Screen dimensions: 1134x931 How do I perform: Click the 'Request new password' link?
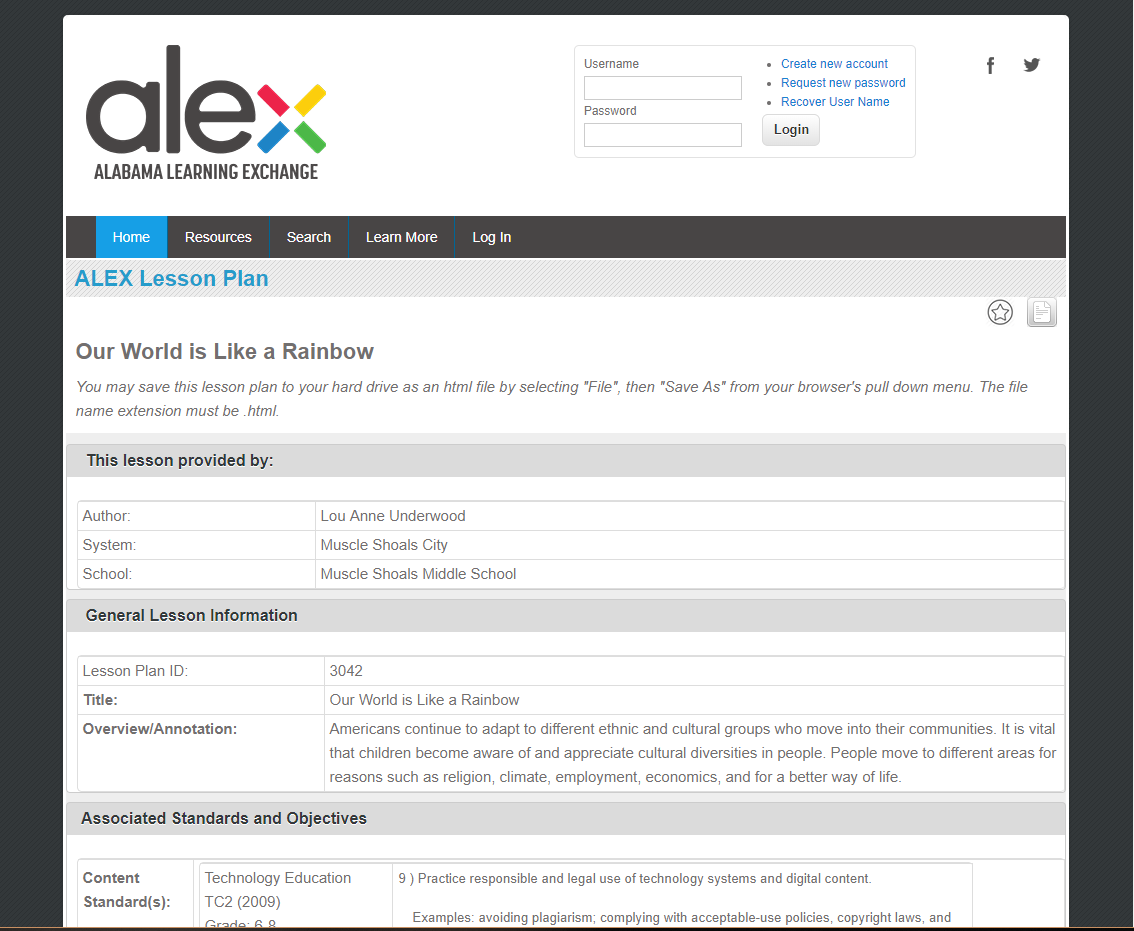tap(843, 83)
